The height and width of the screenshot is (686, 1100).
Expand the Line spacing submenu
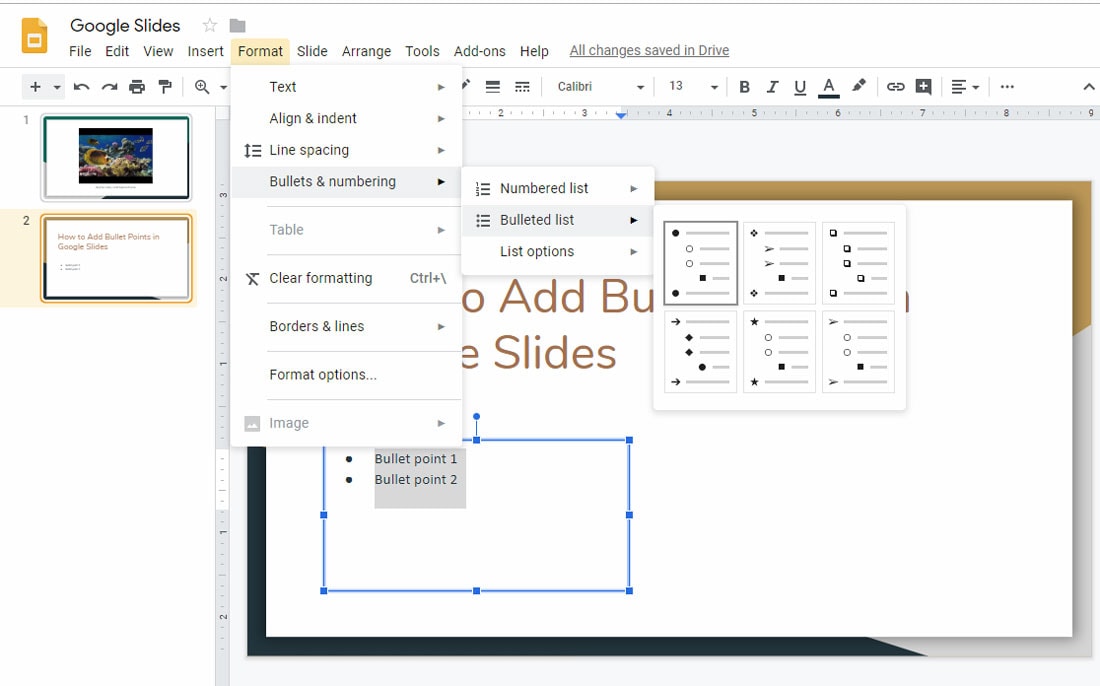347,150
